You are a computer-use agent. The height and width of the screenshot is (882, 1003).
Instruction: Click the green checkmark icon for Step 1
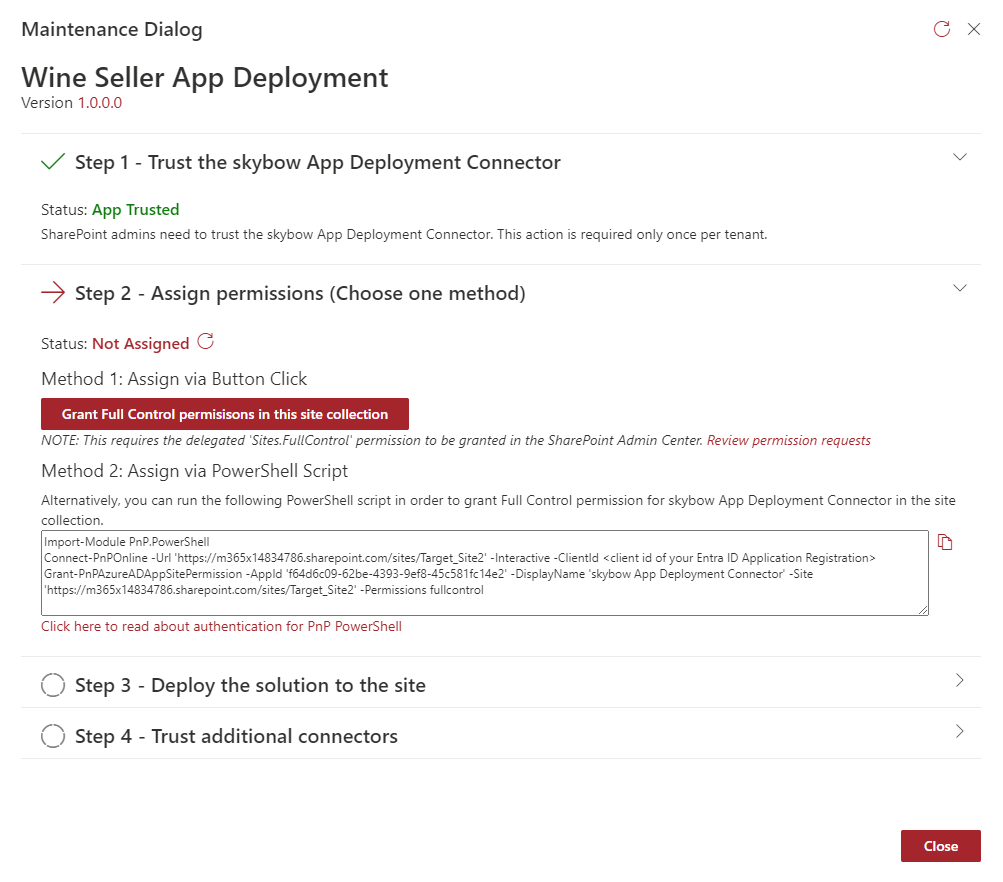(52, 162)
